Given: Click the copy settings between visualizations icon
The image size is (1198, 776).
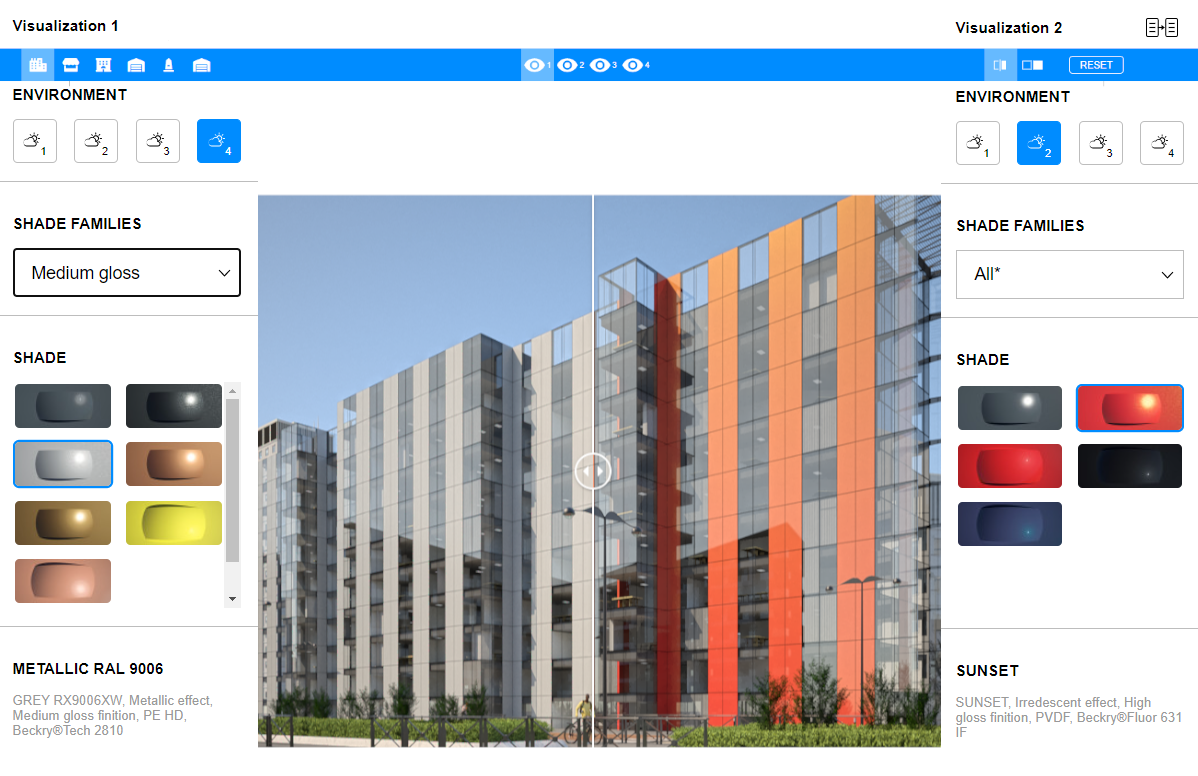Looking at the screenshot, I should (x=1161, y=28).
